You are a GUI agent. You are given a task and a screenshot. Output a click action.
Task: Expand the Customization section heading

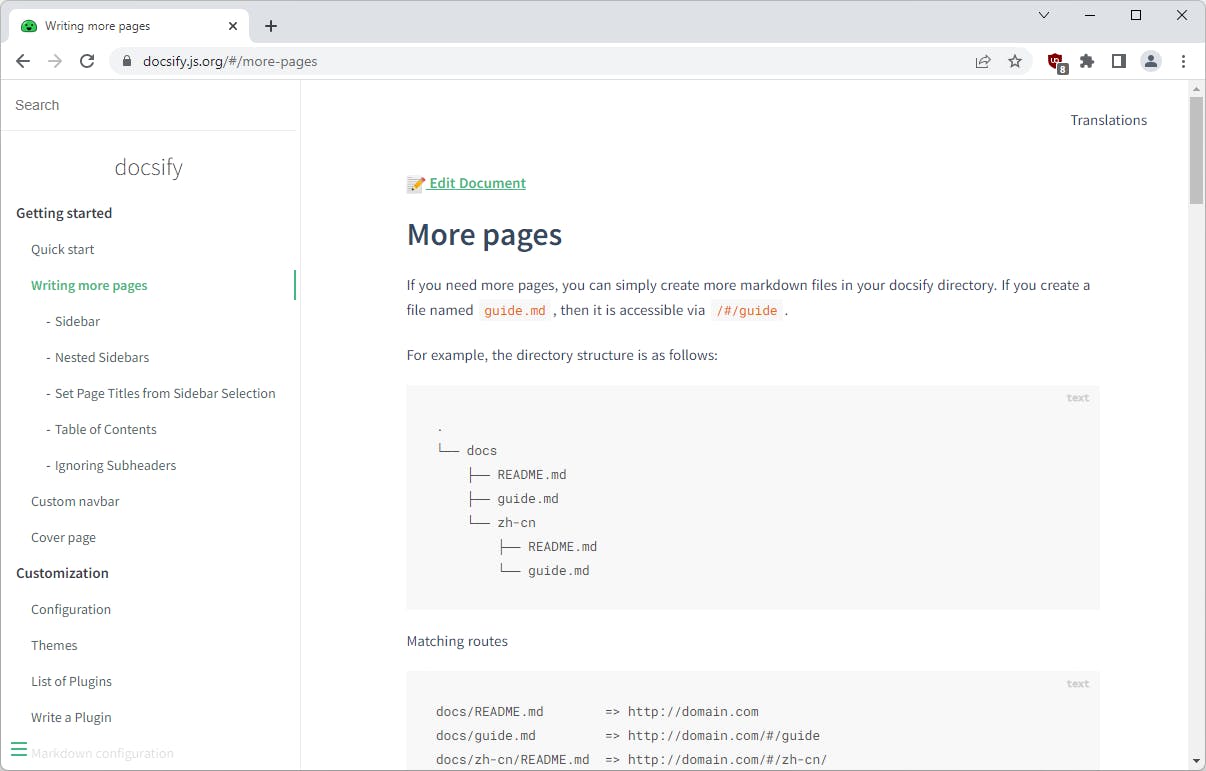pos(62,572)
